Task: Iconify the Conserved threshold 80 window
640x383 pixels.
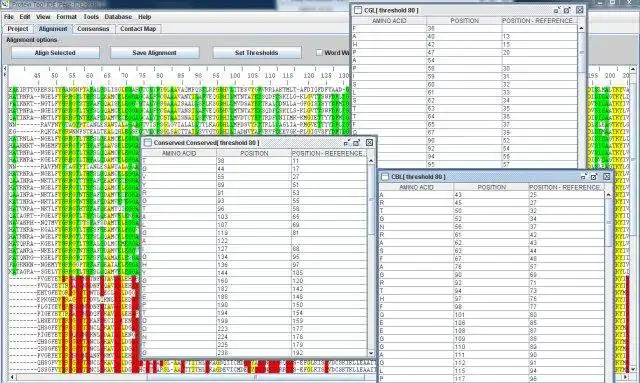Action: tap(347, 143)
